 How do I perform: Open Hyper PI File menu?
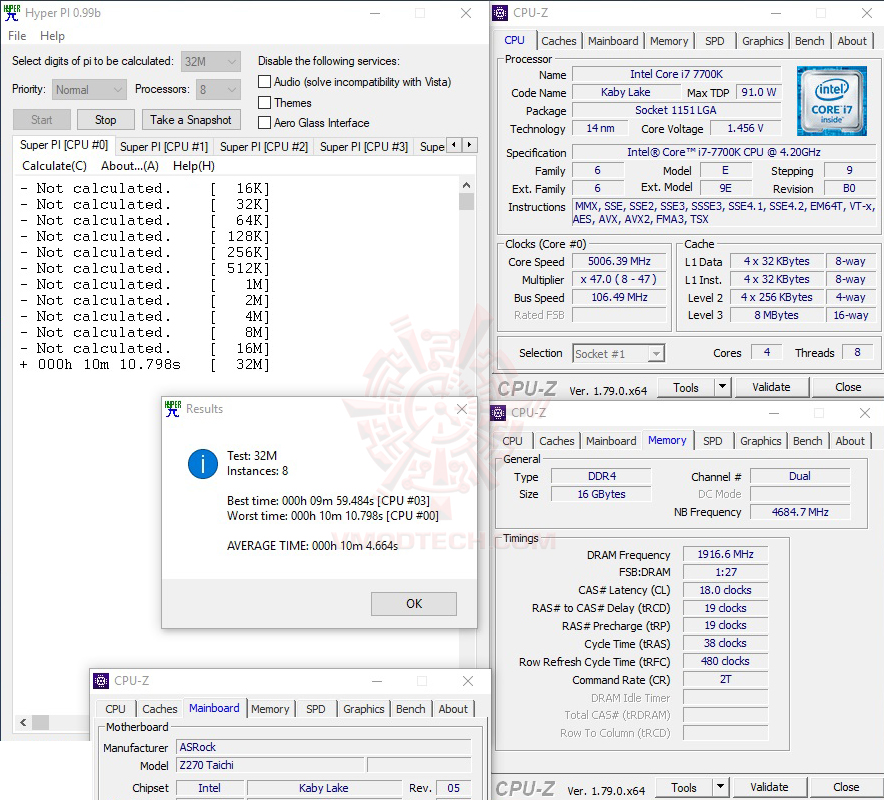click(17, 36)
